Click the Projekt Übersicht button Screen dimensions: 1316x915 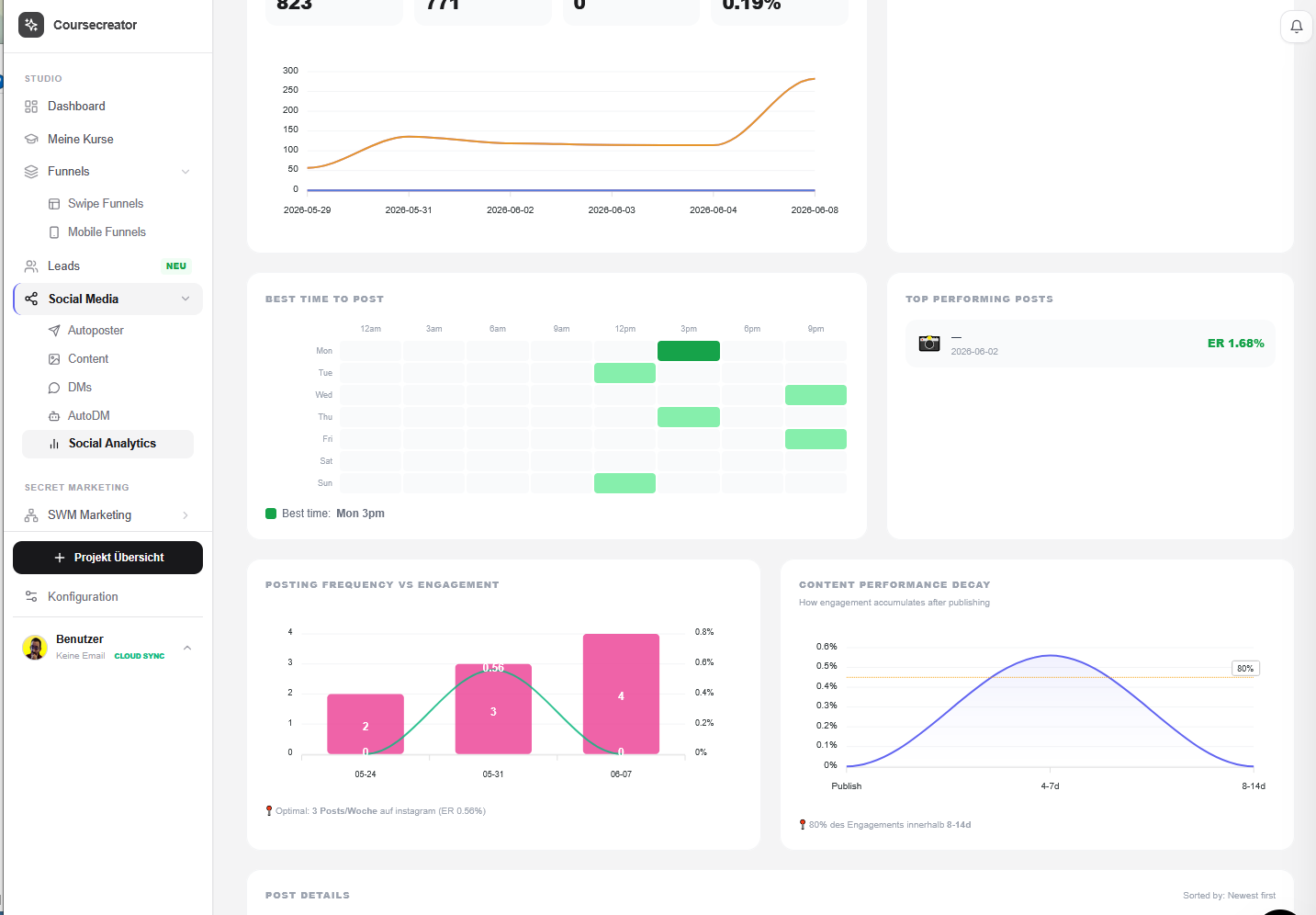coord(108,558)
